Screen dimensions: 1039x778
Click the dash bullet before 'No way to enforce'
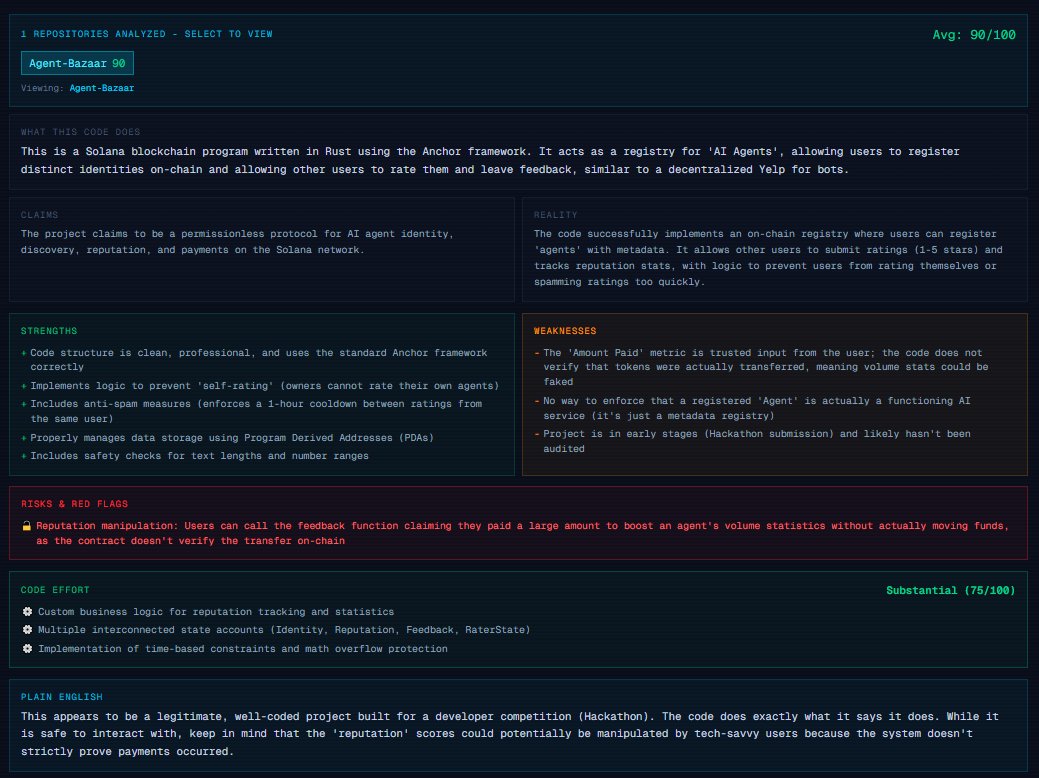pyautogui.click(x=537, y=401)
